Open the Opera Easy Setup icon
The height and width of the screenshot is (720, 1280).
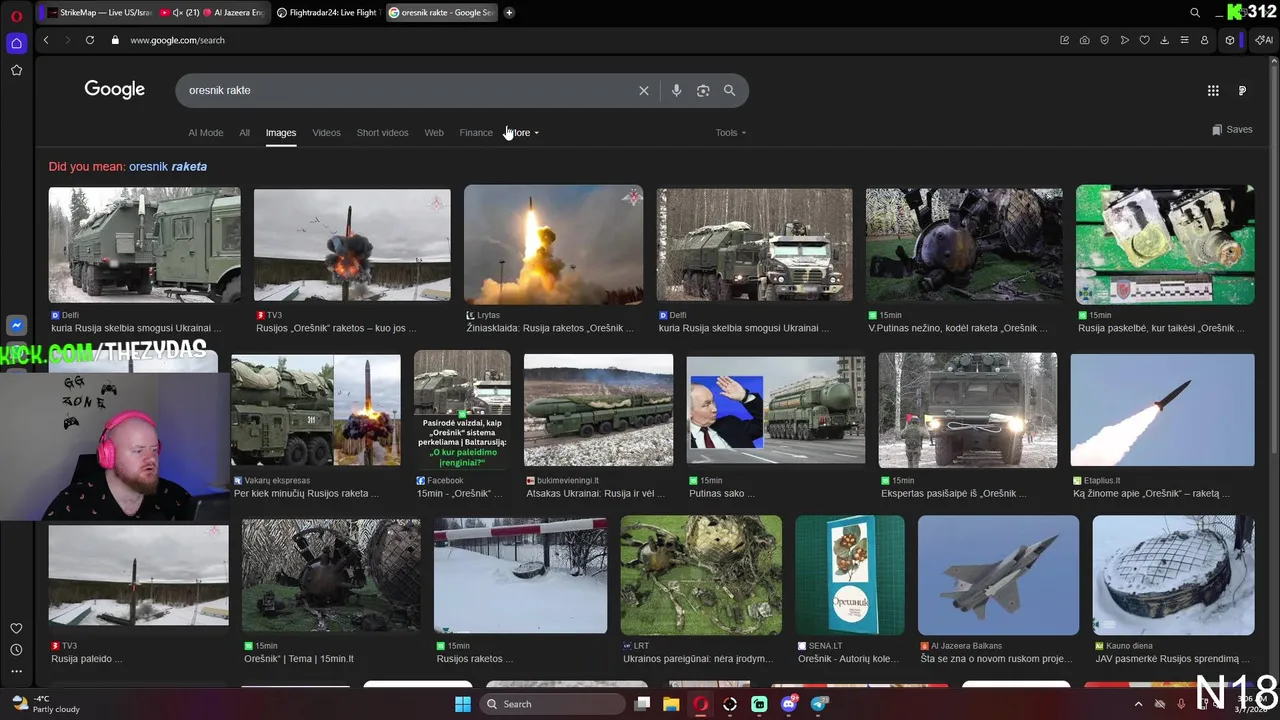[1184, 40]
